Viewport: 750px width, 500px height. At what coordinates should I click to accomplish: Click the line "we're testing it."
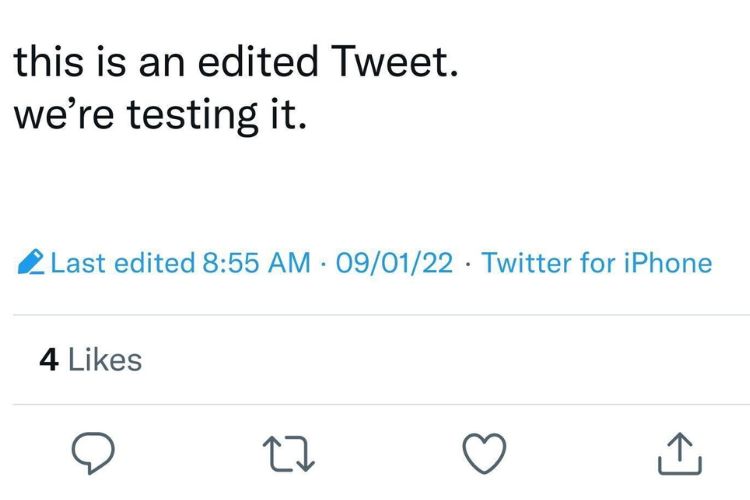(x=157, y=116)
